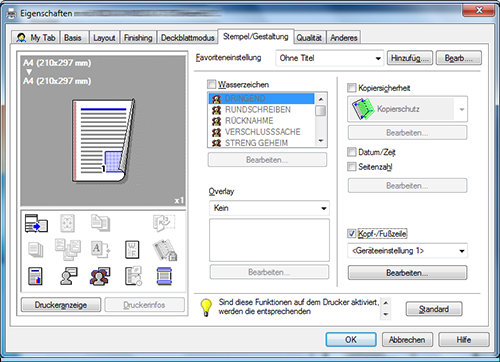Click the watermark list scroll-down arrow

[321, 141]
